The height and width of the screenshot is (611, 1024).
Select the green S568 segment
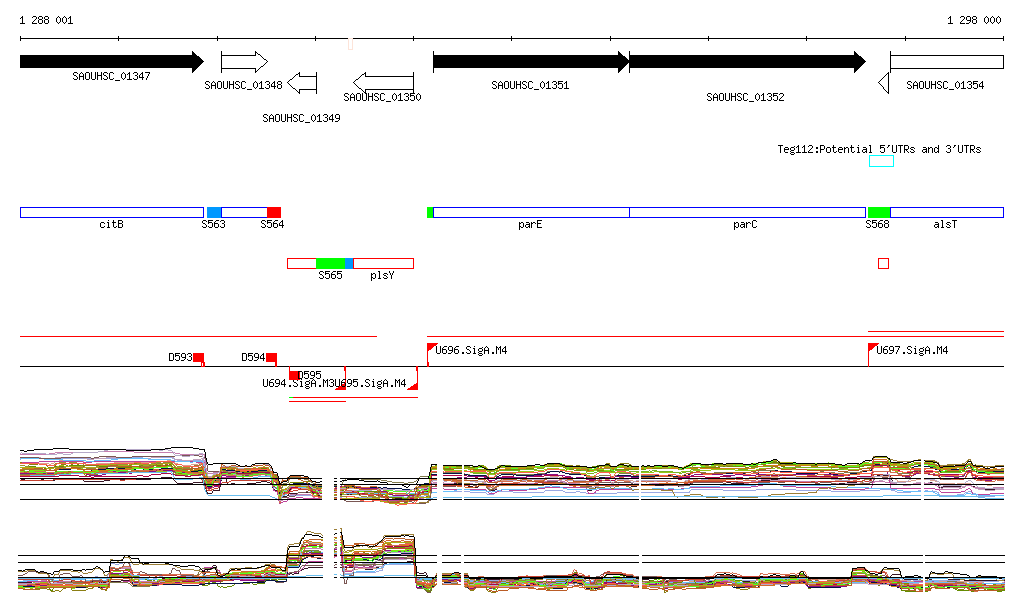879,213
